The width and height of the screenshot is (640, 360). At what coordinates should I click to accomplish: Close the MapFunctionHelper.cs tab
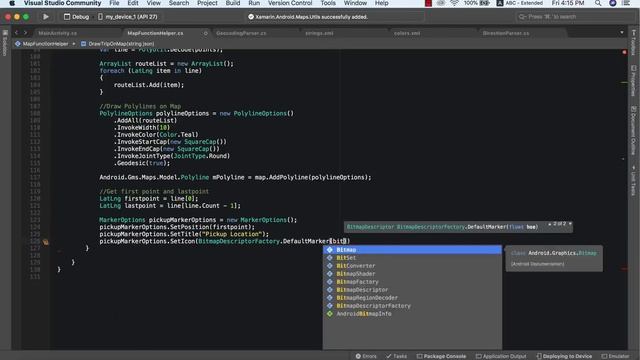[205, 33]
